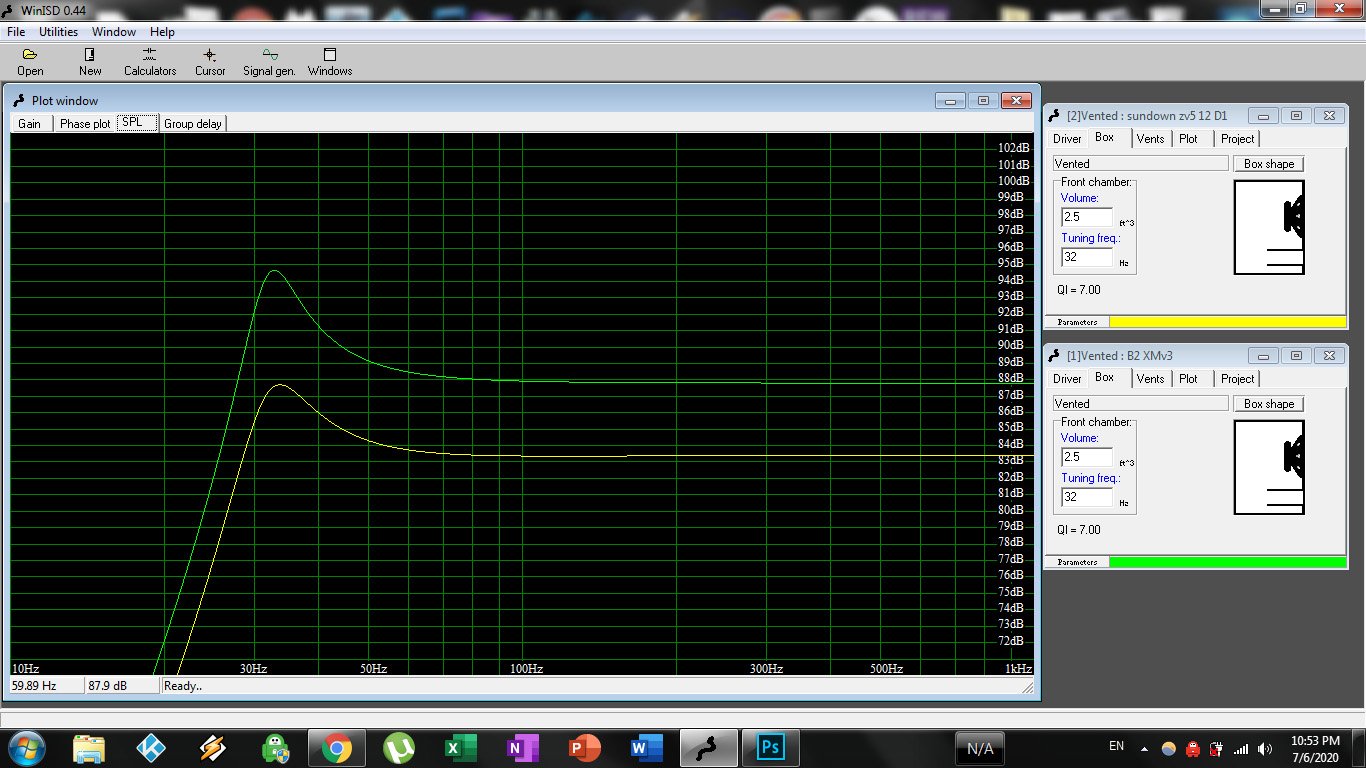Click Box shape button in sundown zv5 window
Screen dimensions: 1366x768
pos(1269,164)
